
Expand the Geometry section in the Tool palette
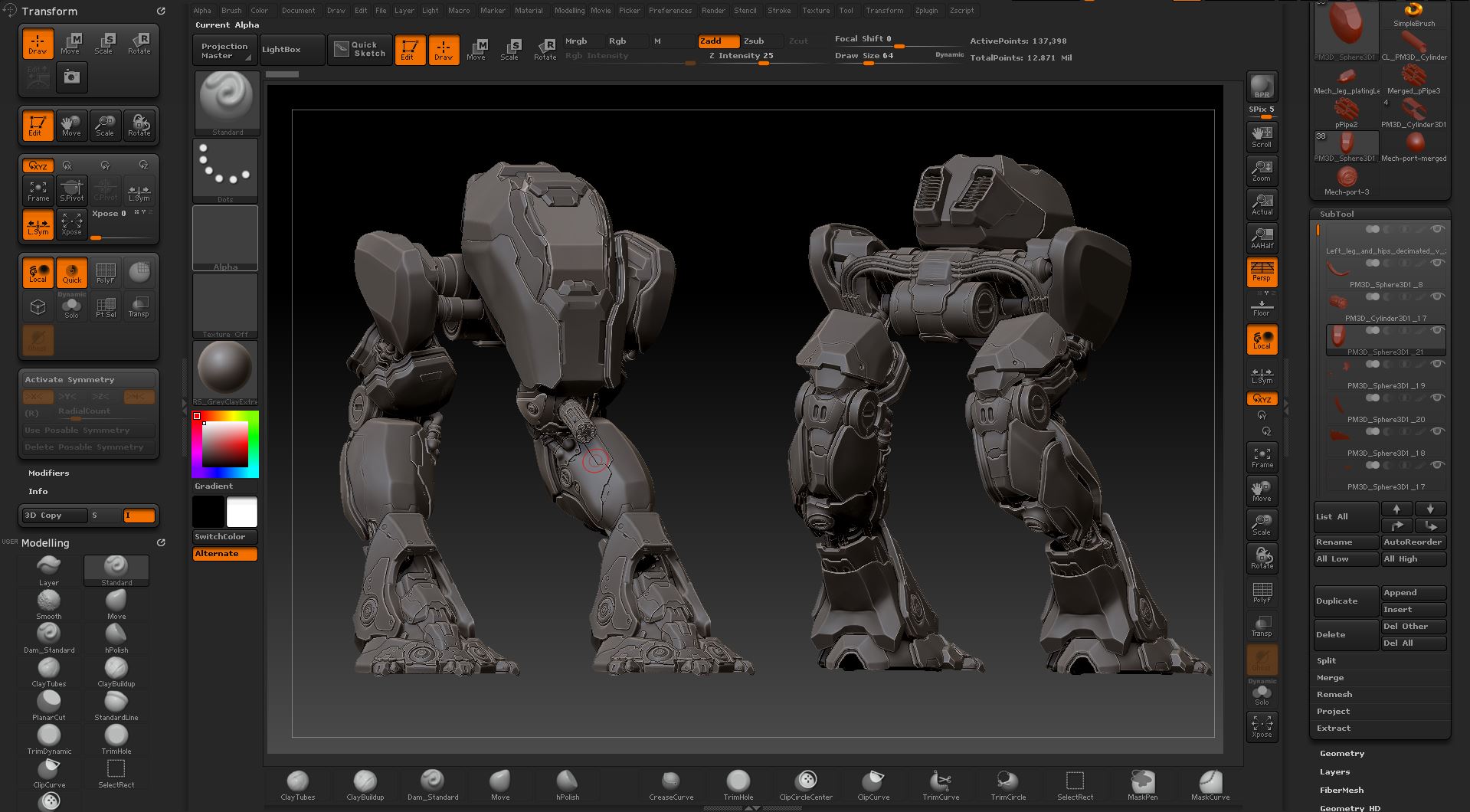click(x=1341, y=753)
